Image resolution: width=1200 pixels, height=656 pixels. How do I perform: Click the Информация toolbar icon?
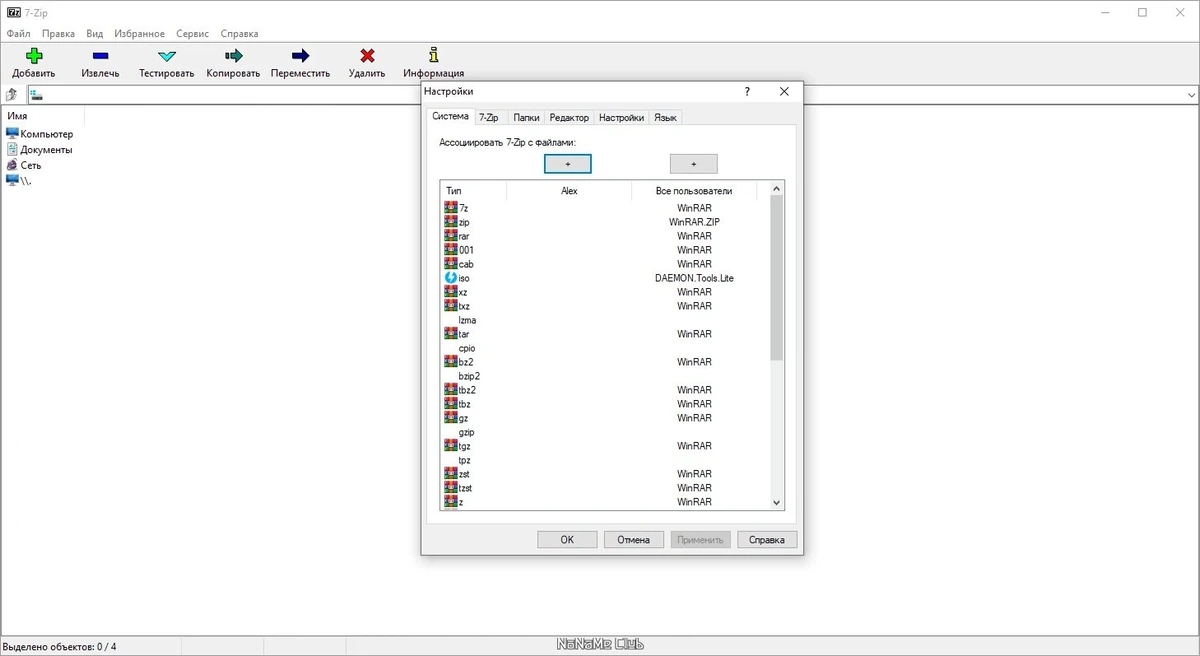point(433,55)
